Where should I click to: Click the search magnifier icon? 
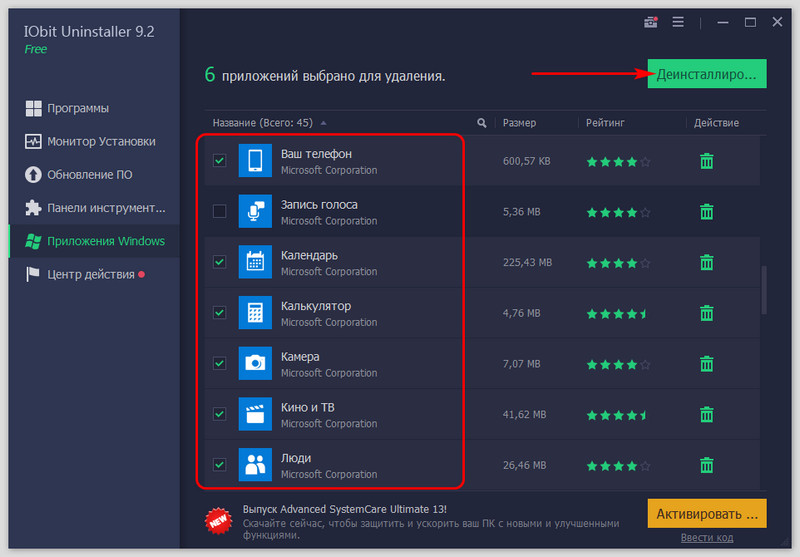[481, 123]
